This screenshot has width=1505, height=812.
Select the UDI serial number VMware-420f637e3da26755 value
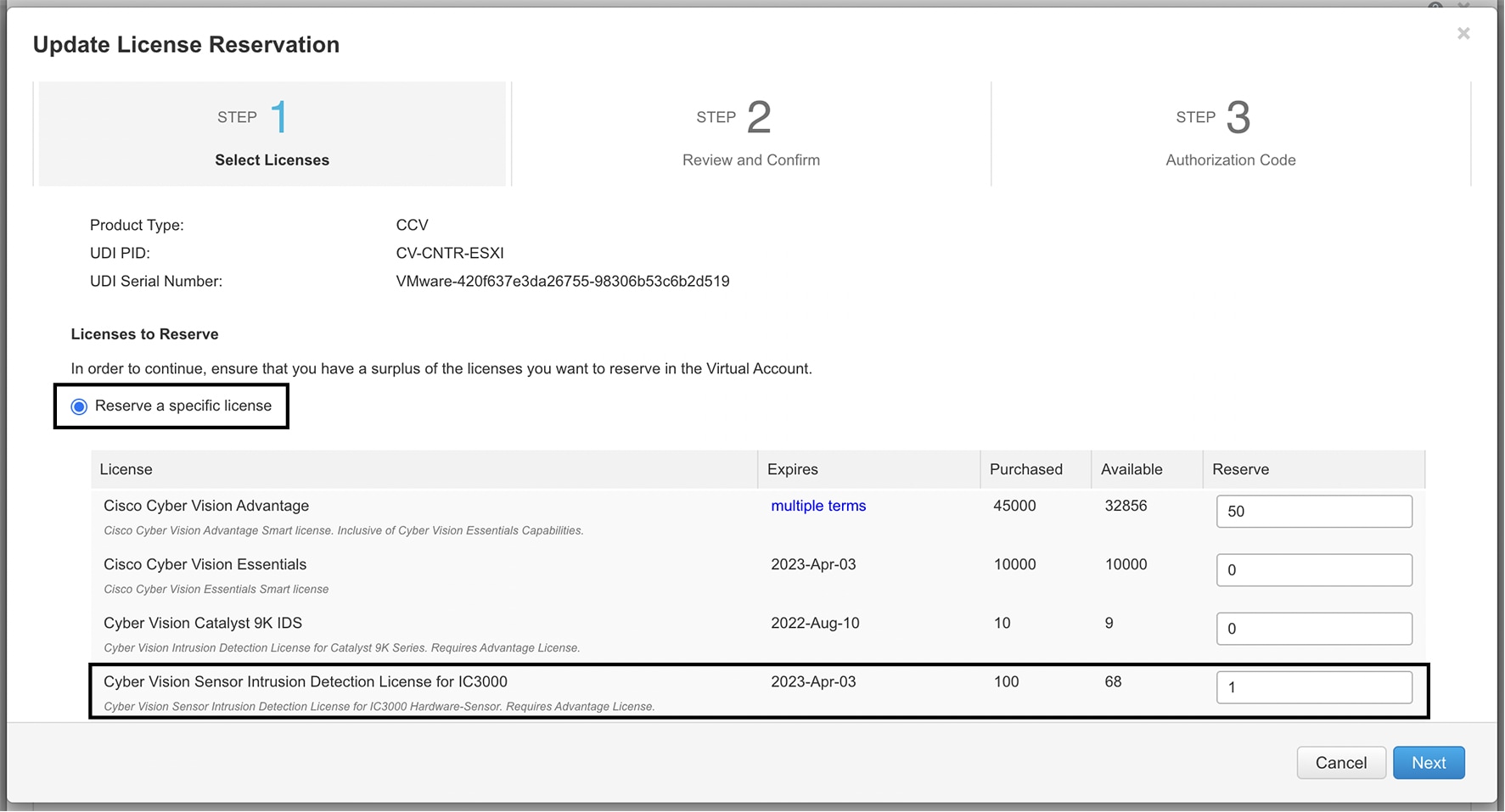tap(563, 281)
